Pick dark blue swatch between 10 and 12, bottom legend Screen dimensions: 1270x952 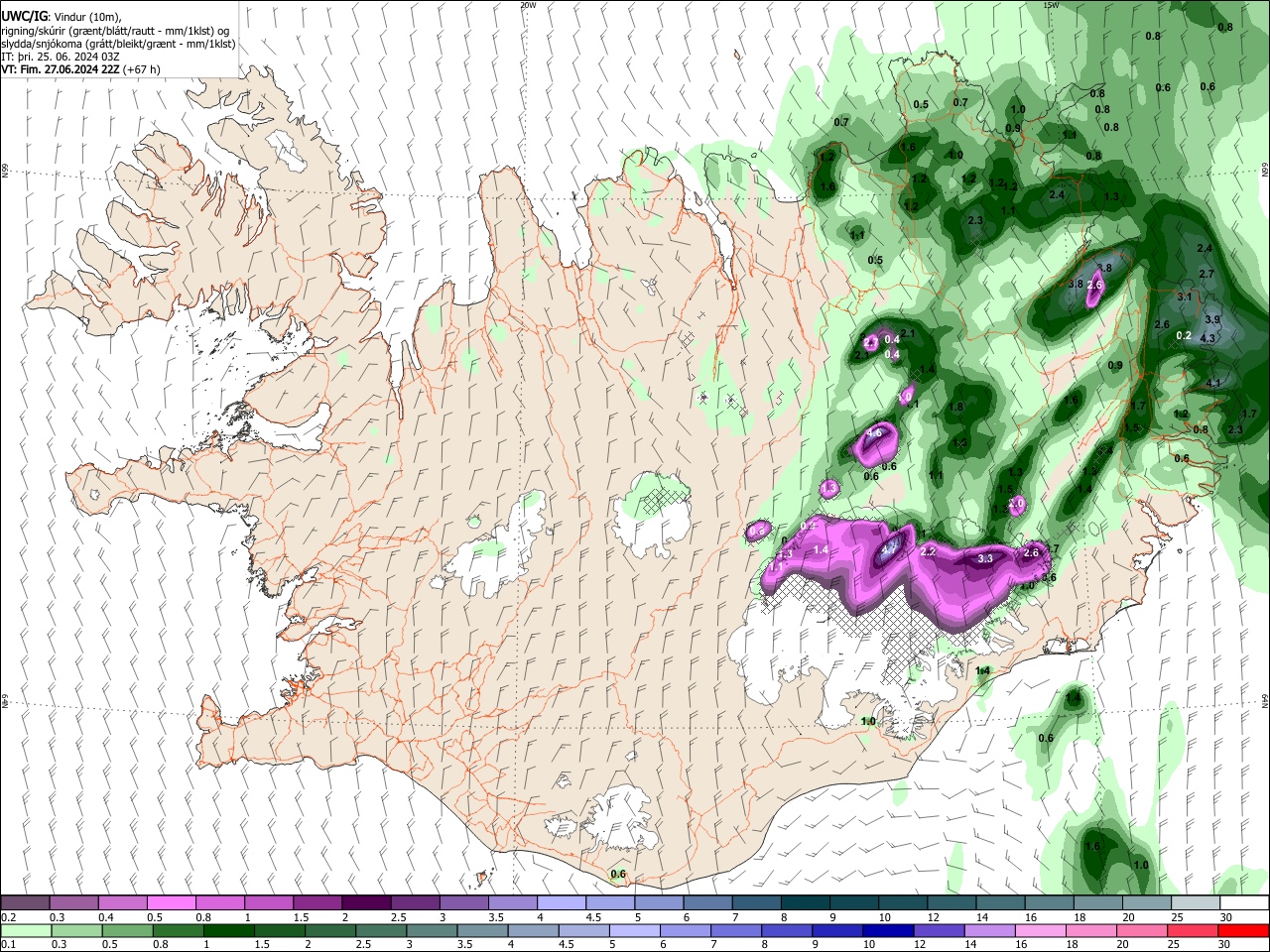pyautogui.click(x=888, y=931)
